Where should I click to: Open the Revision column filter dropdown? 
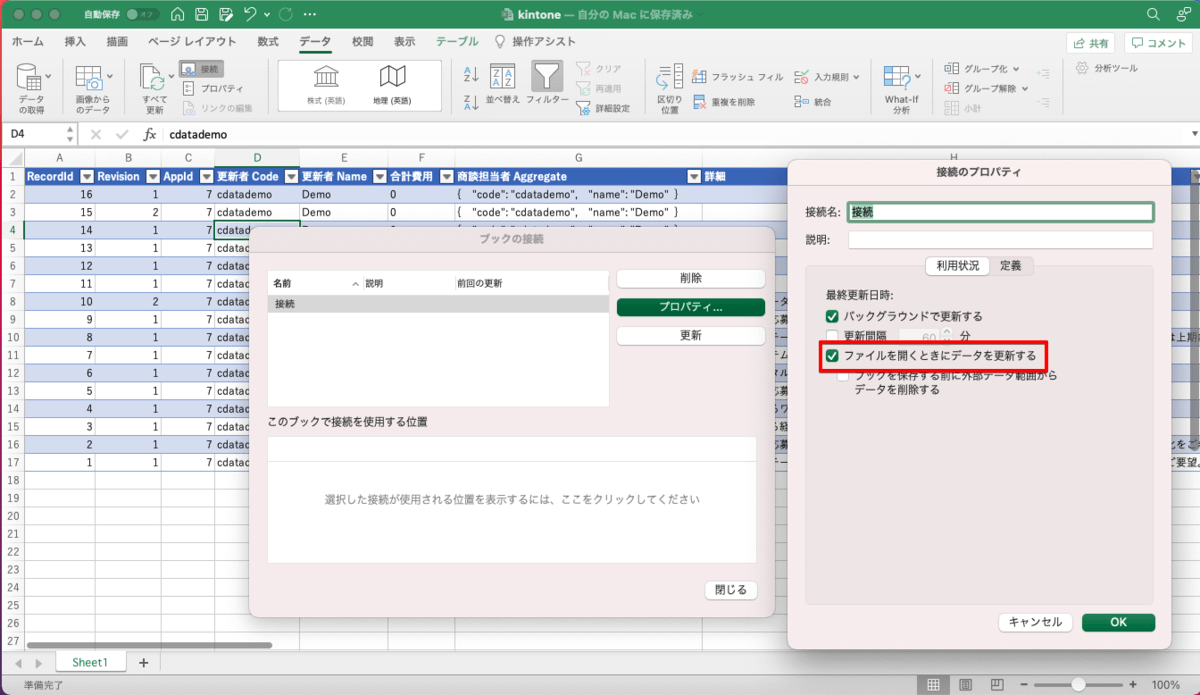click(x=152, y=176)
